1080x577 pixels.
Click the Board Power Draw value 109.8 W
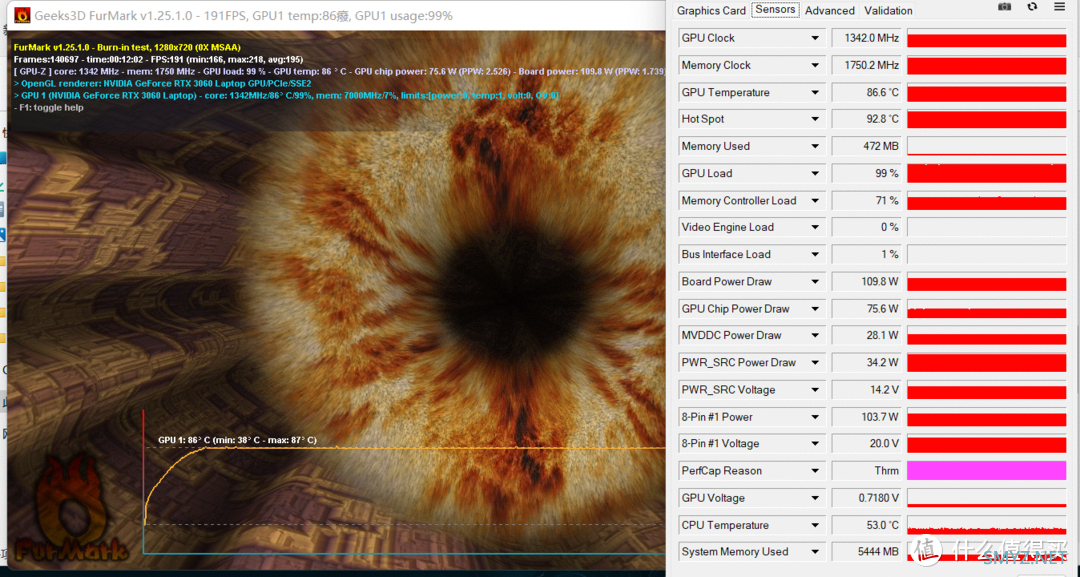pos(866,282)
